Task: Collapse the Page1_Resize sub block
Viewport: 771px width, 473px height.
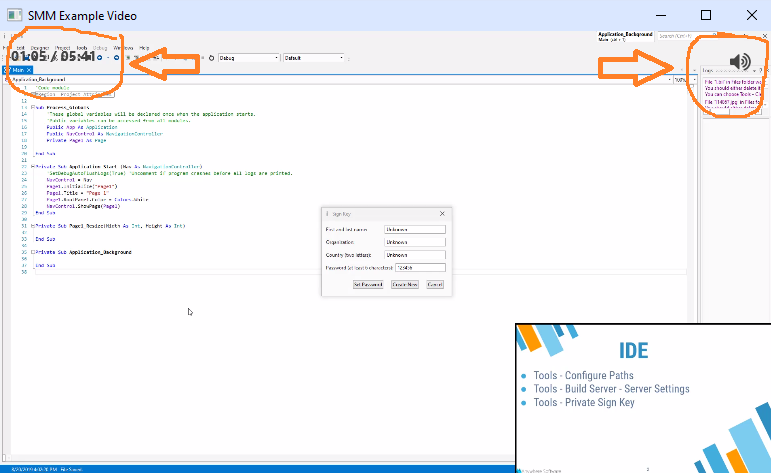Action: (x=33, y=226)
